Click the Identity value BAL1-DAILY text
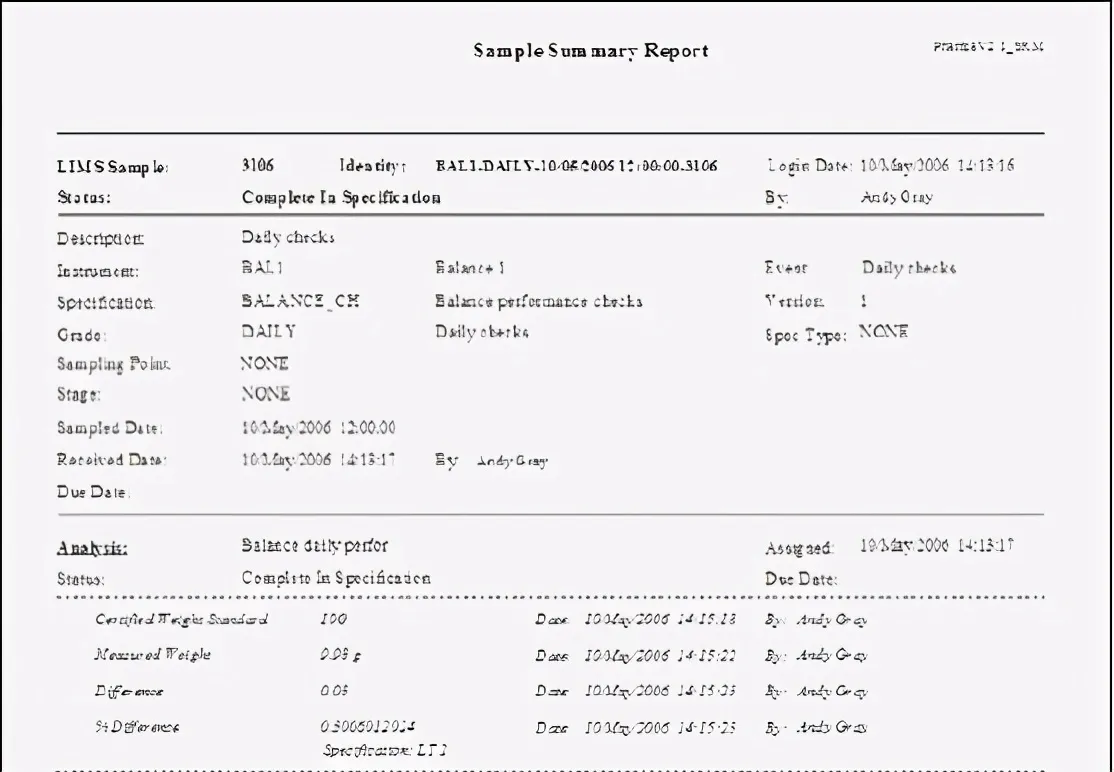 tap(576, 165)
